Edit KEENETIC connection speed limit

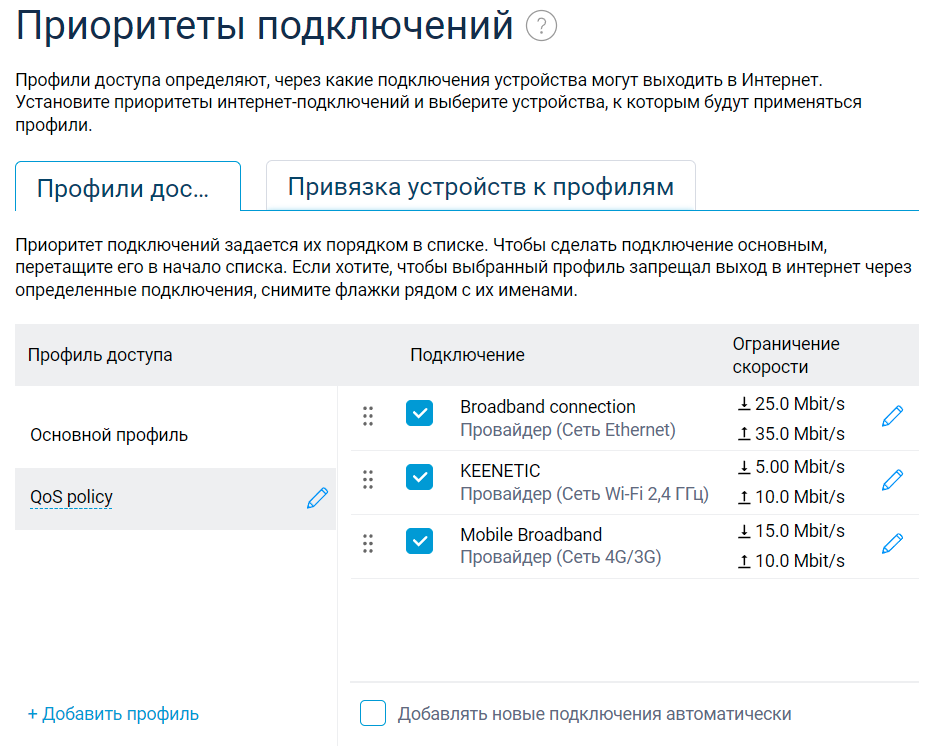coord(892,481)
